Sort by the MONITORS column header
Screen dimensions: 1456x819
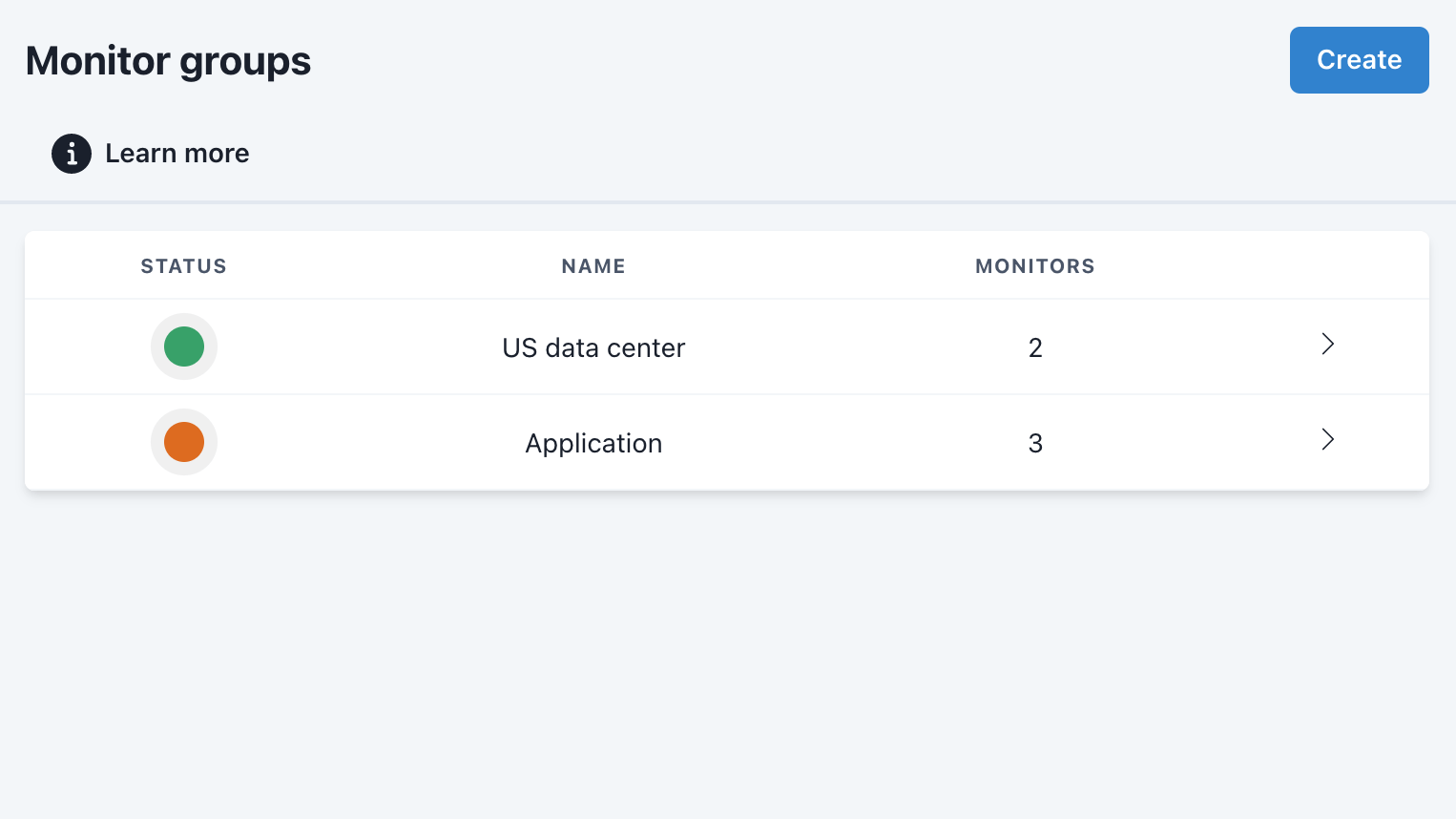click(x=1034, y=266)
